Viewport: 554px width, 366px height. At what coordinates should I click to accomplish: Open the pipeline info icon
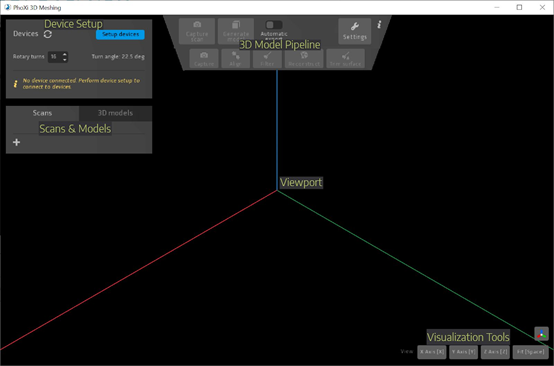pyautogui.click(x=379, y=24)
